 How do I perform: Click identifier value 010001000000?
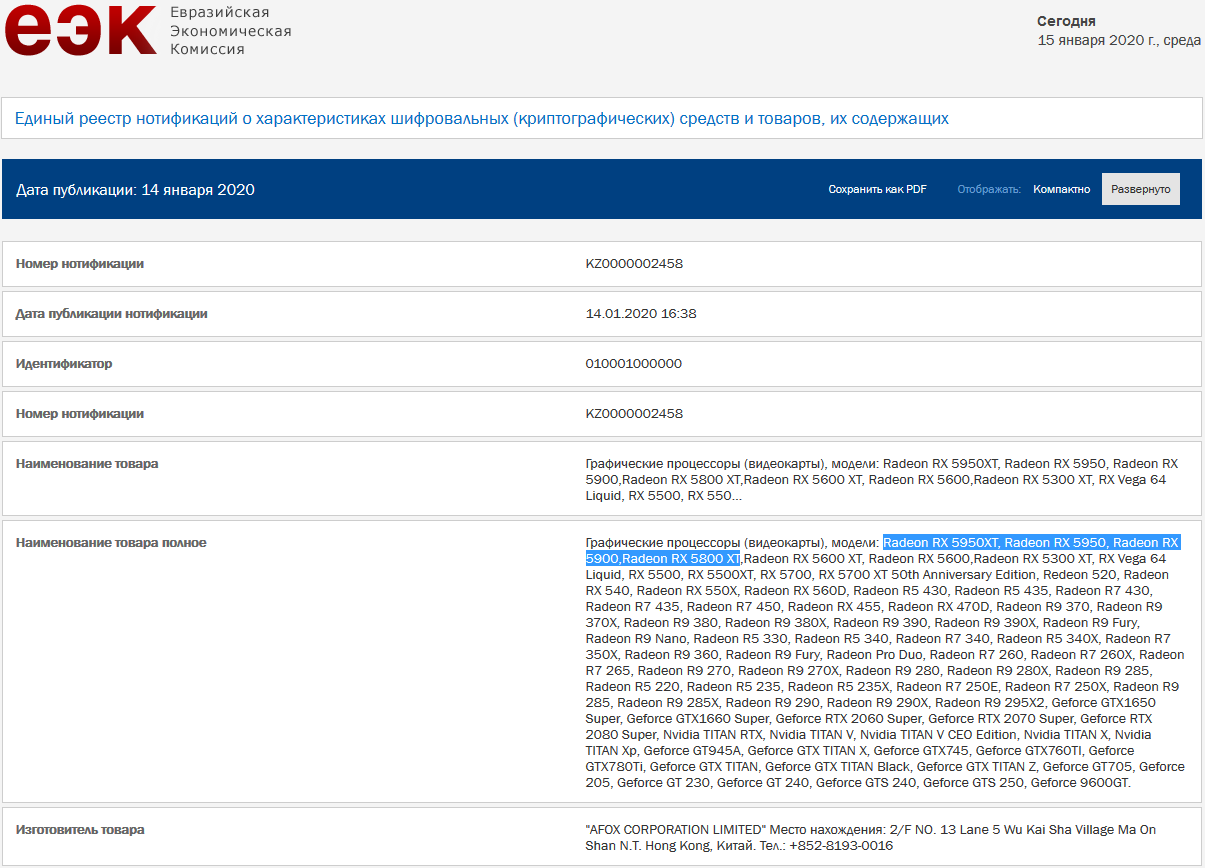coord(634,364)
